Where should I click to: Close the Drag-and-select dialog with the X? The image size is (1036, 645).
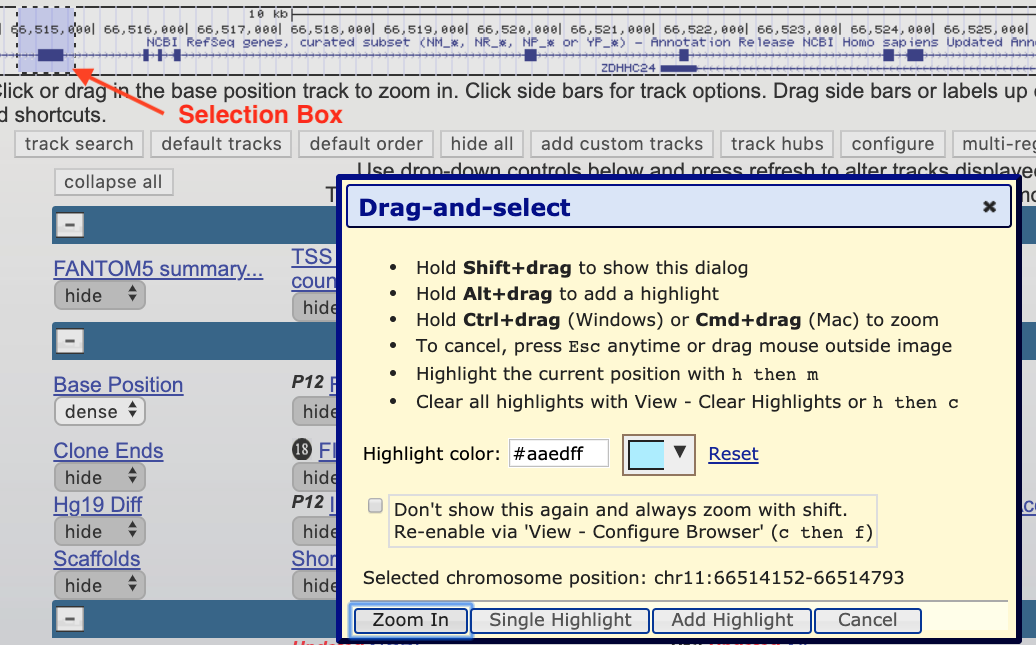click(989, 206)
